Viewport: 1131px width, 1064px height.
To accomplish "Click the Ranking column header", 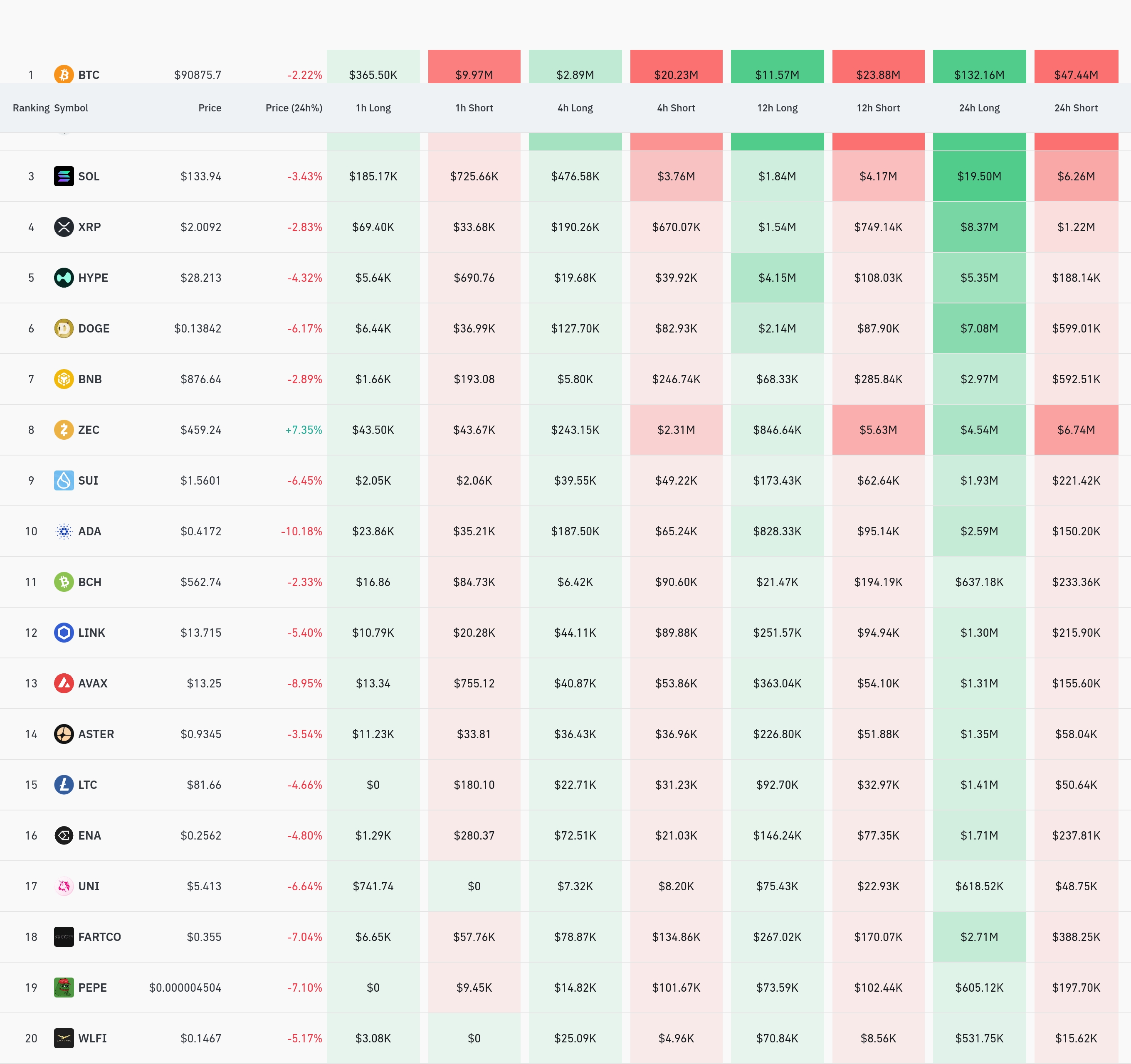I will tap(31, 108).
